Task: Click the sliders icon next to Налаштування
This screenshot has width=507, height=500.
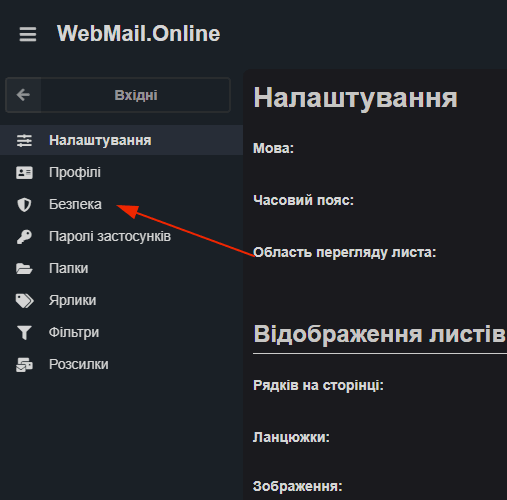Action: pyautogui.click(x=24, y=140)
